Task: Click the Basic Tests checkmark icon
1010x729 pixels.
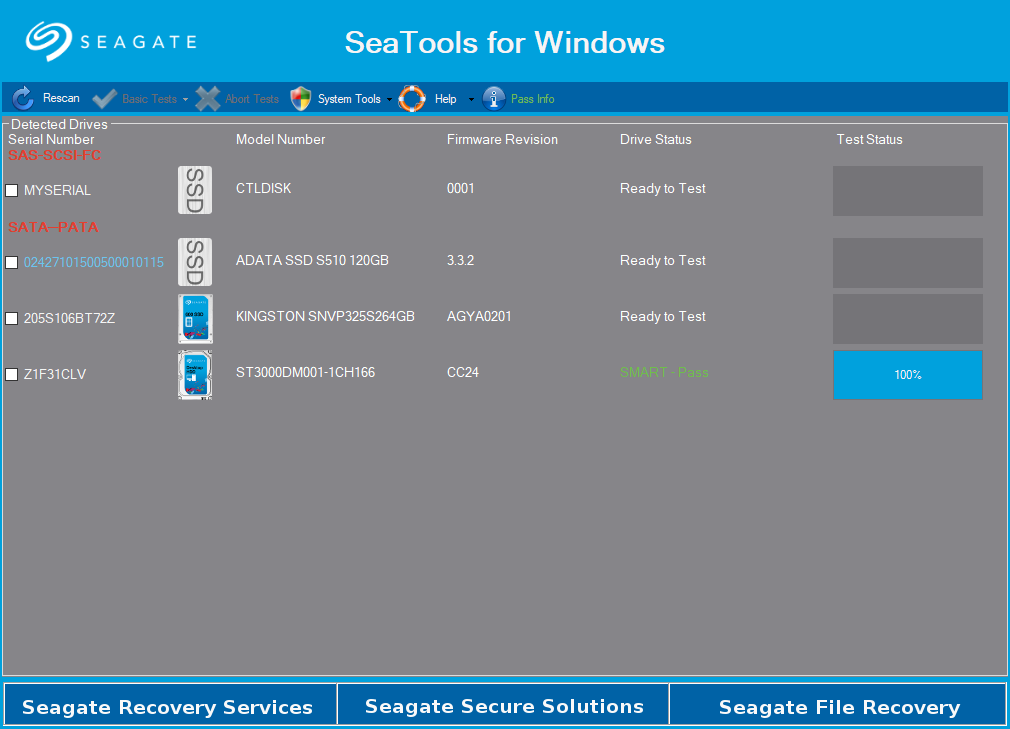Action: click(x=104, y=99)
